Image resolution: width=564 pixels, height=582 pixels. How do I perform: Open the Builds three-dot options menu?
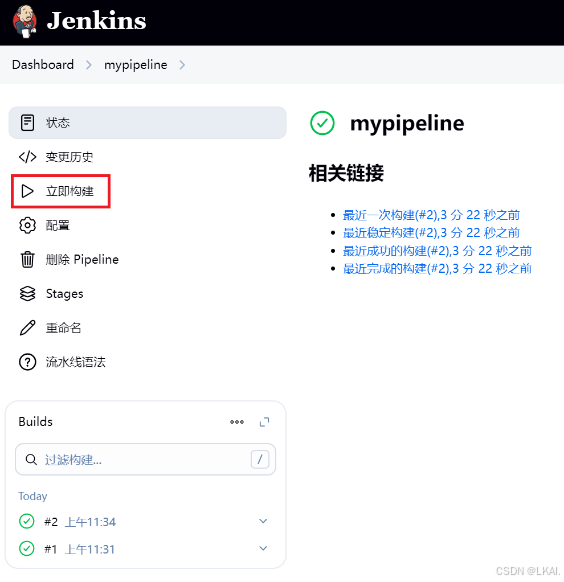coord(237,422)
